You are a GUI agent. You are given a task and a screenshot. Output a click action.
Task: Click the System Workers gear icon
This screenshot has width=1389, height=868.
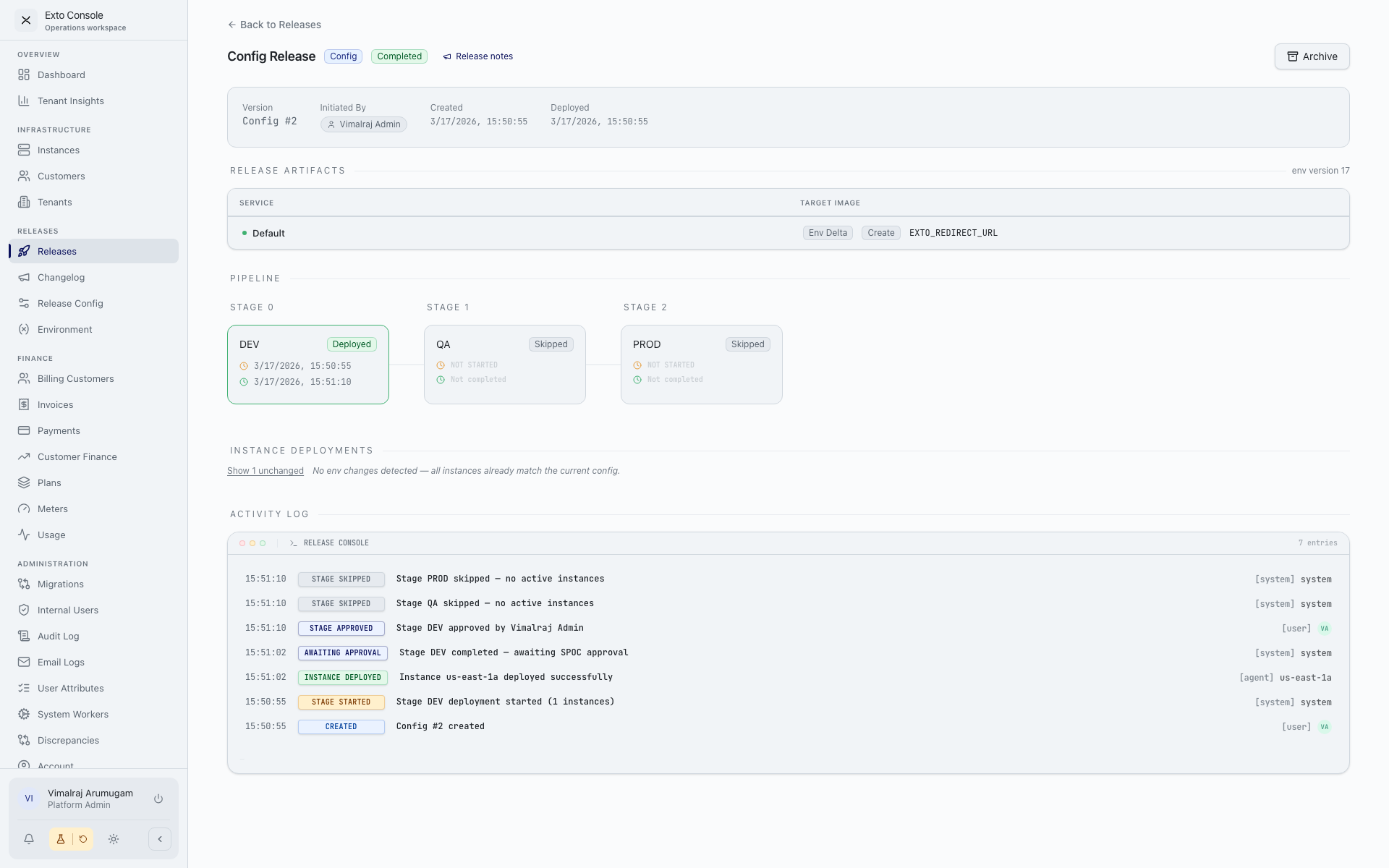24,715
